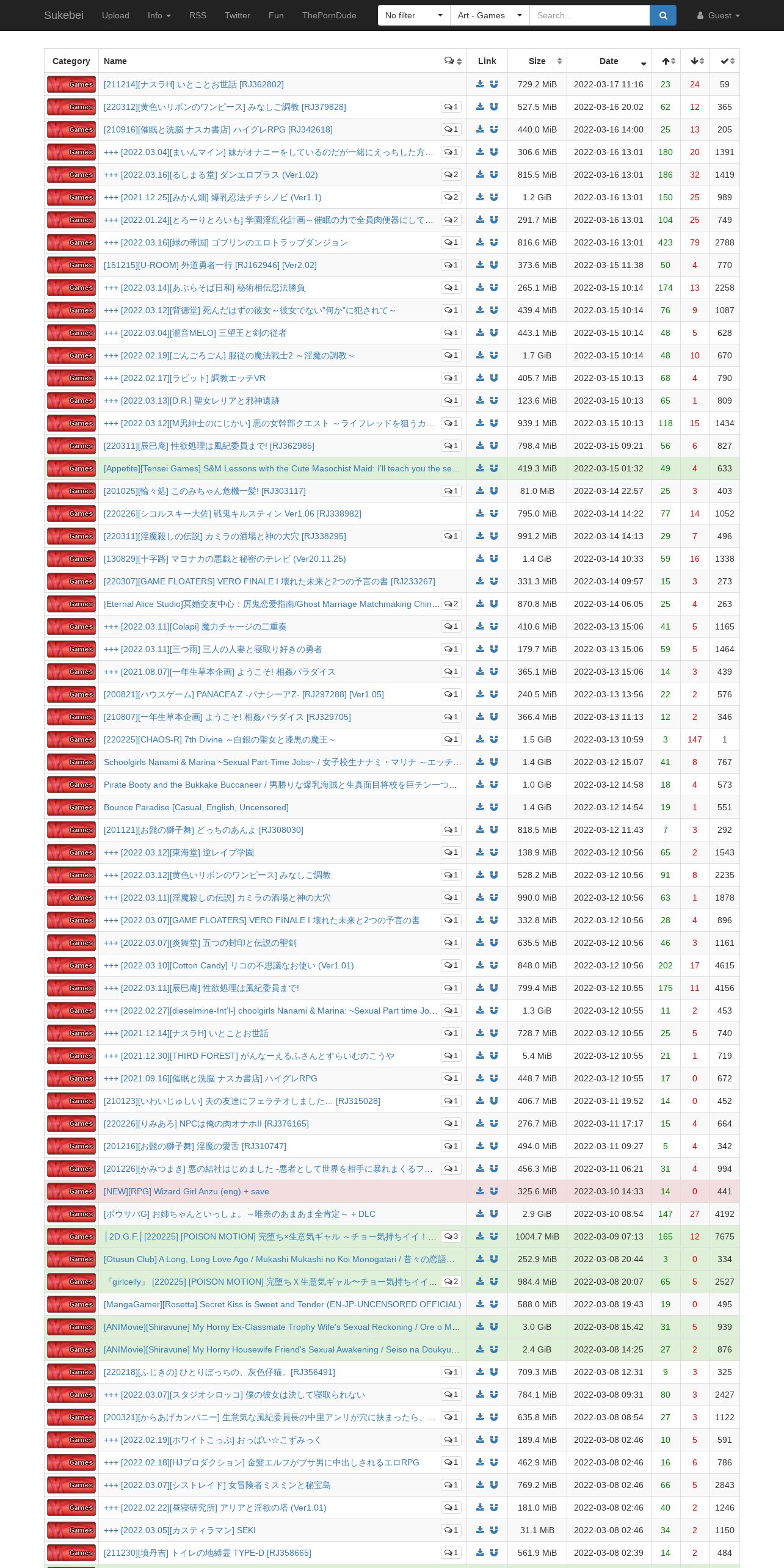
Task: Download torrent for Pirate Booty row
Action: (x=480, y=785)
